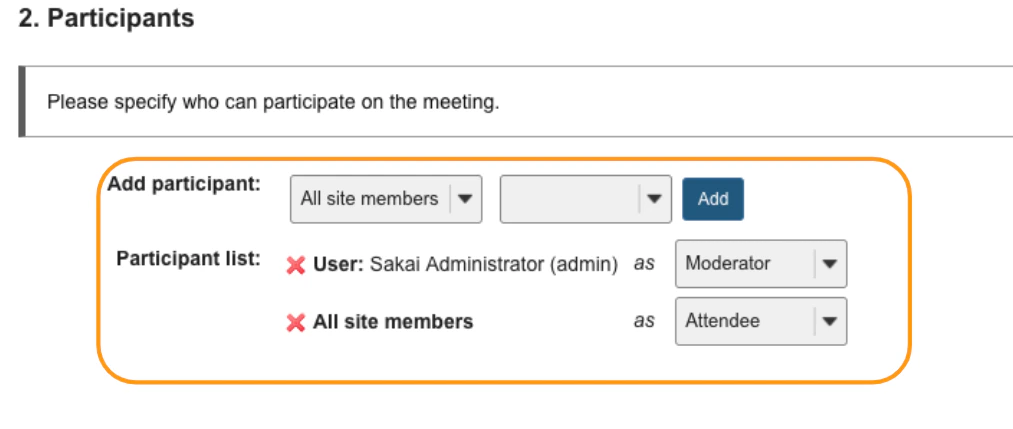Screen dimensions: 1013x429
Task: Click the 'Add participant:' label
Action: [x=184, y=184]
